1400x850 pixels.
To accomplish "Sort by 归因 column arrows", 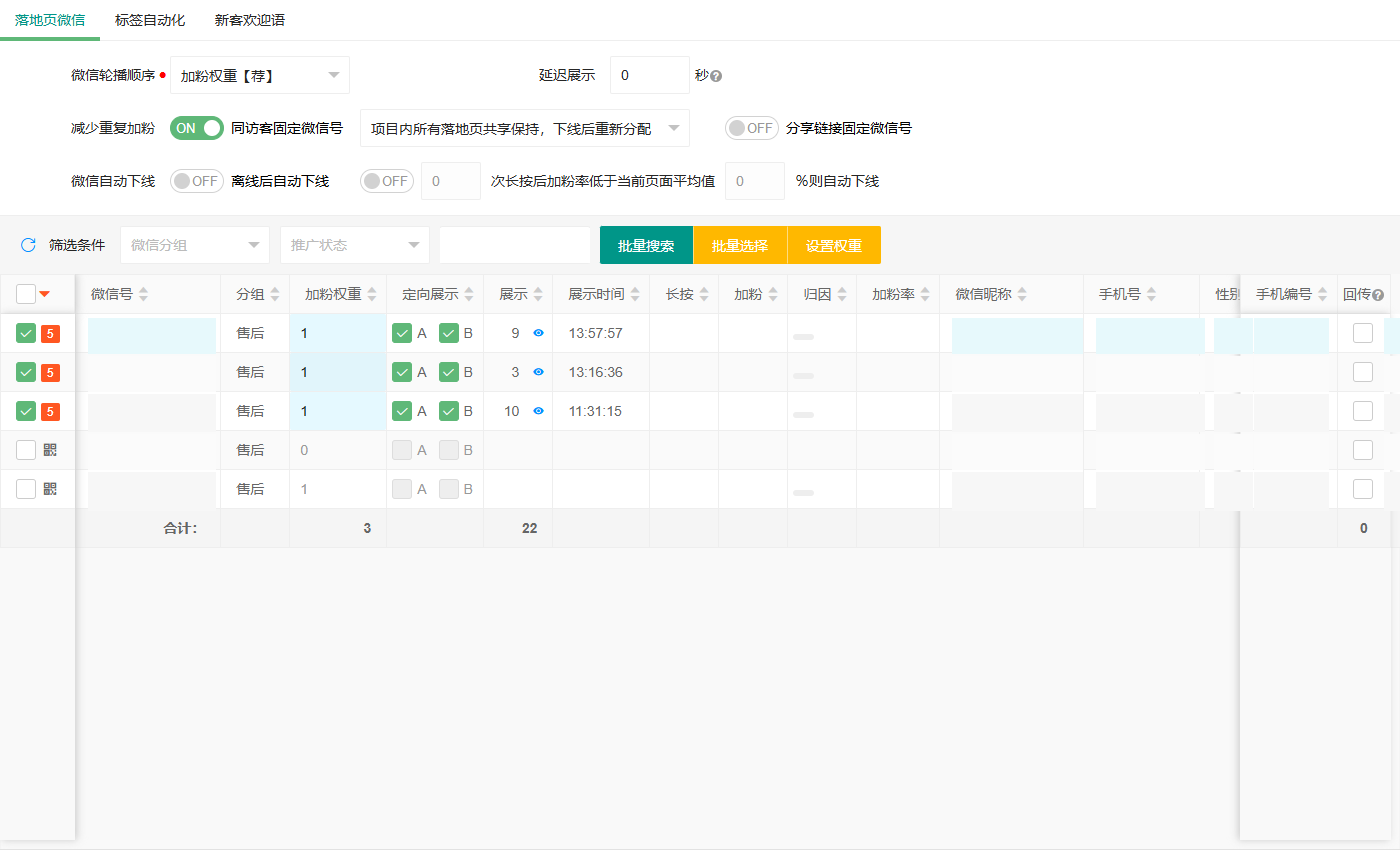I will 842,294.
